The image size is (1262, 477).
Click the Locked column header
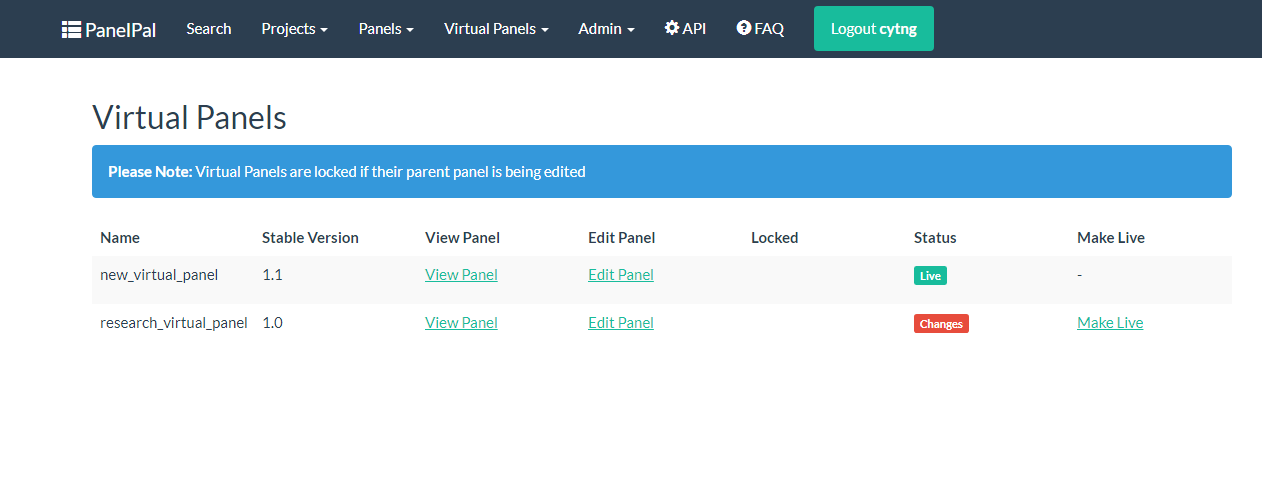[775, 238]
